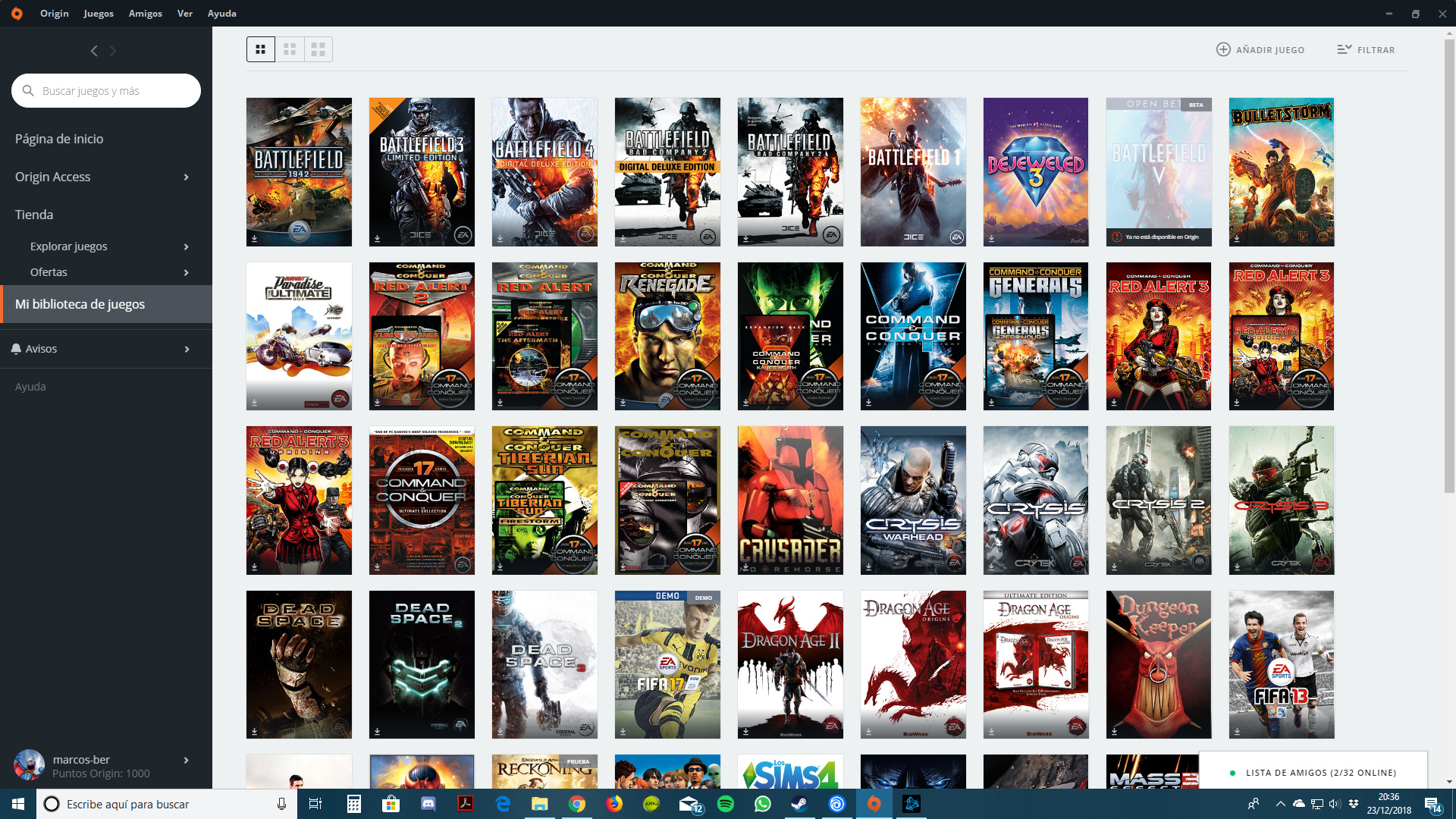This screenshot has width=1456, height=819.
Task: Open the Ver menu
Action: coord(185,14)
